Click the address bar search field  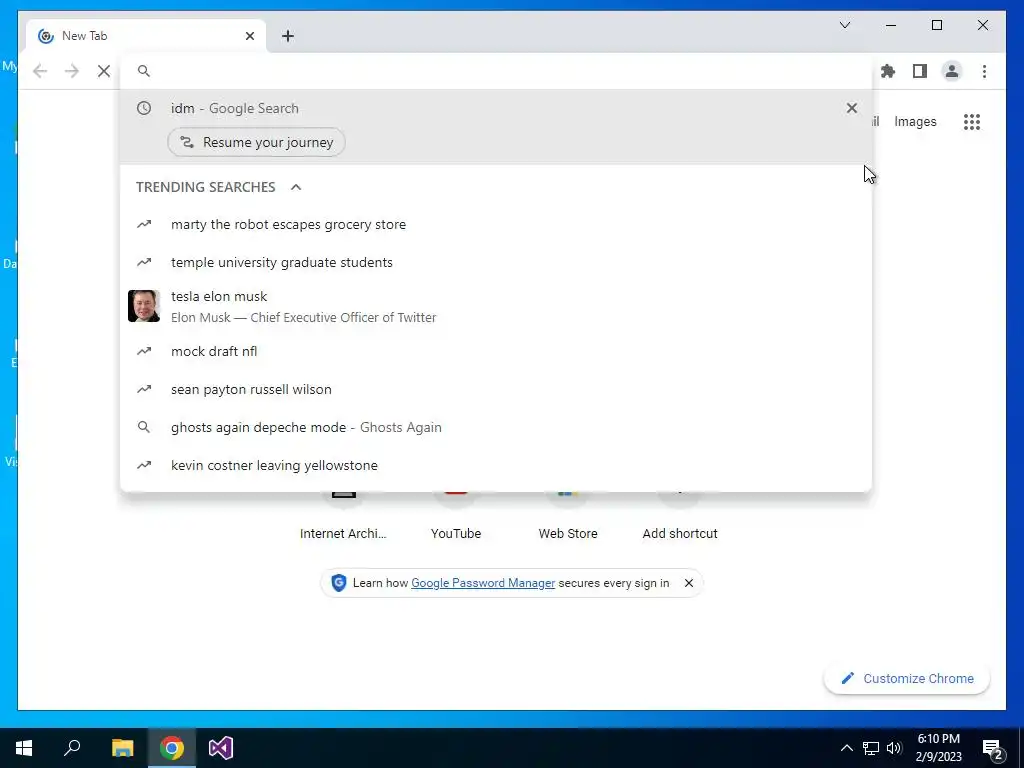click(496, 71)
